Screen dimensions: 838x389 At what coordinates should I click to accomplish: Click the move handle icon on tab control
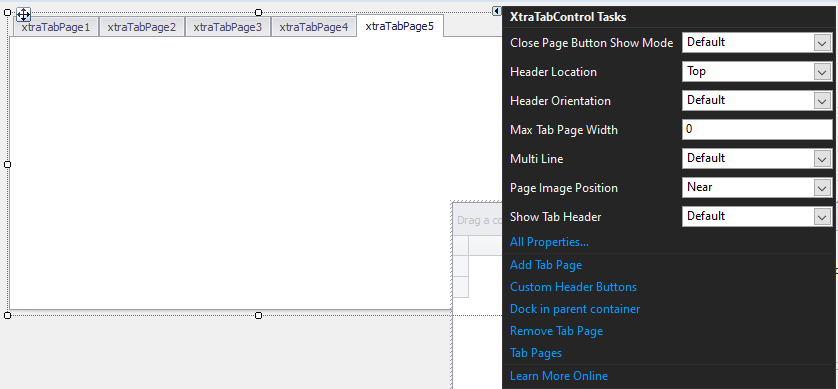24,14
